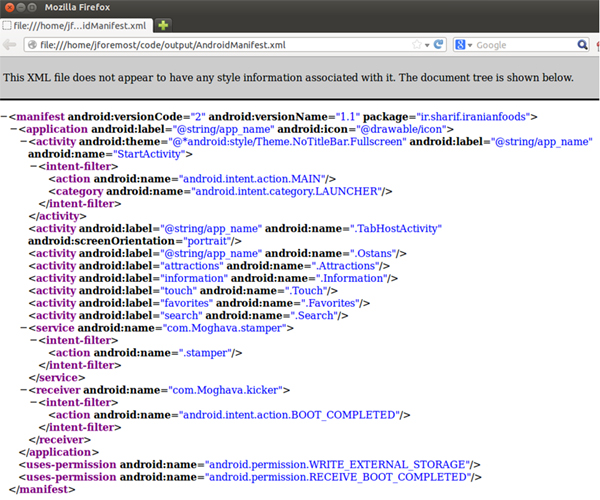Click the bookmark star in the URL bar

(416, 45)
